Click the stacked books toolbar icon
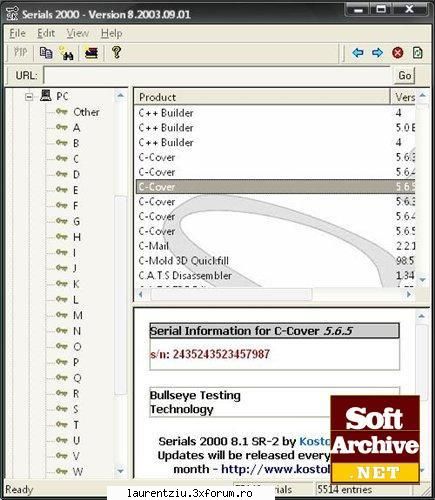The width and height of the screenshot is (435, 500). coord(91,53)
